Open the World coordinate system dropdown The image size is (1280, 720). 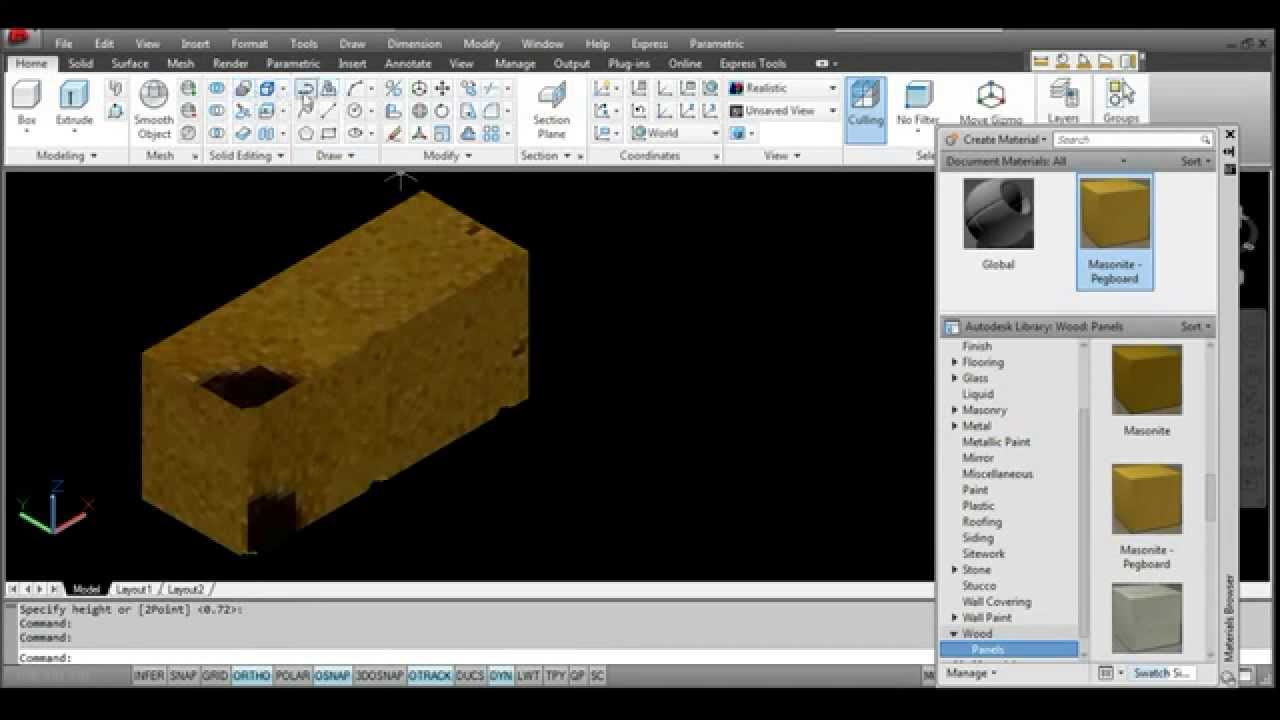675,133
